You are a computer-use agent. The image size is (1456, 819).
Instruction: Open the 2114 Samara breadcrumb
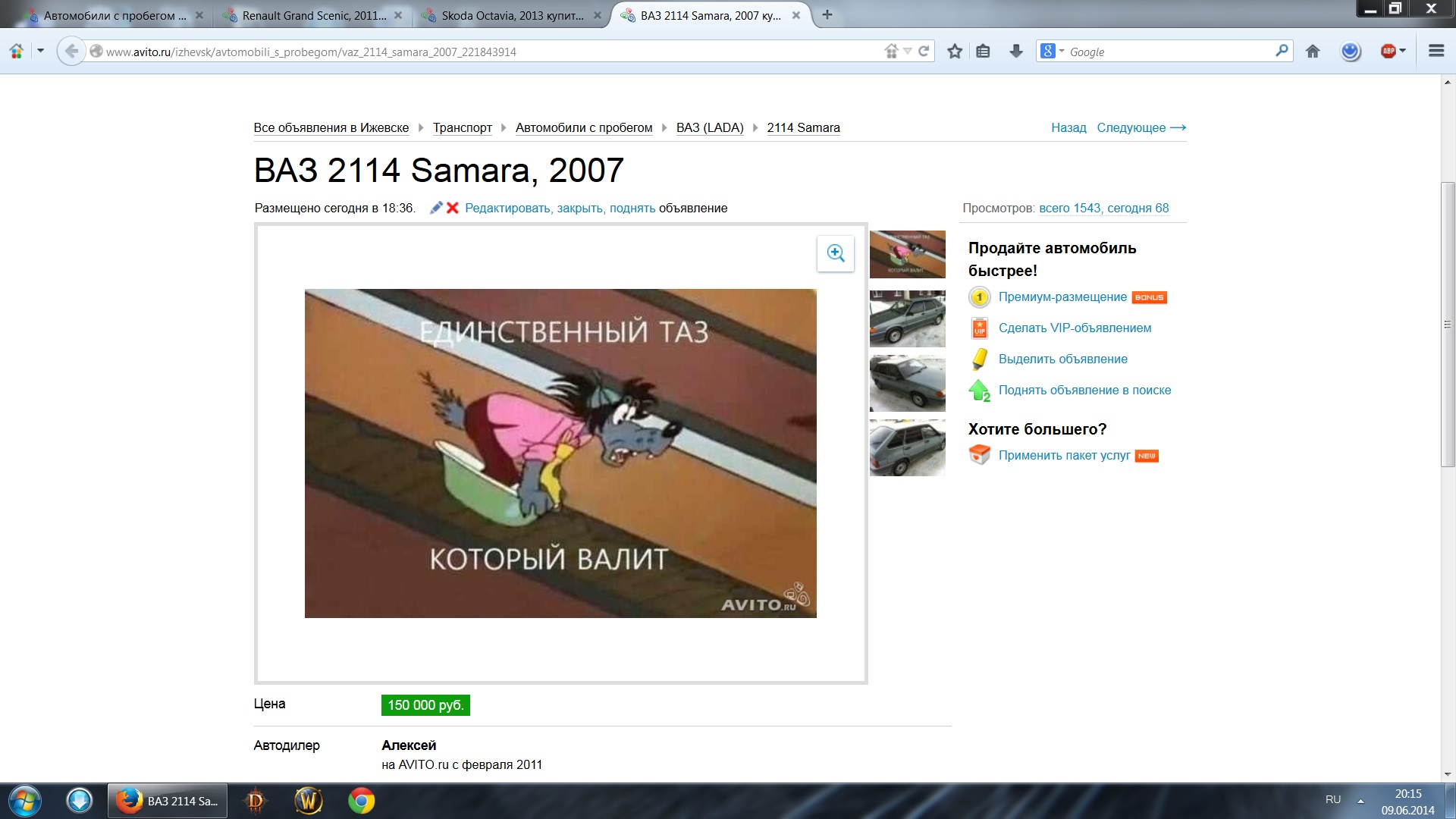tap(803, 127)
